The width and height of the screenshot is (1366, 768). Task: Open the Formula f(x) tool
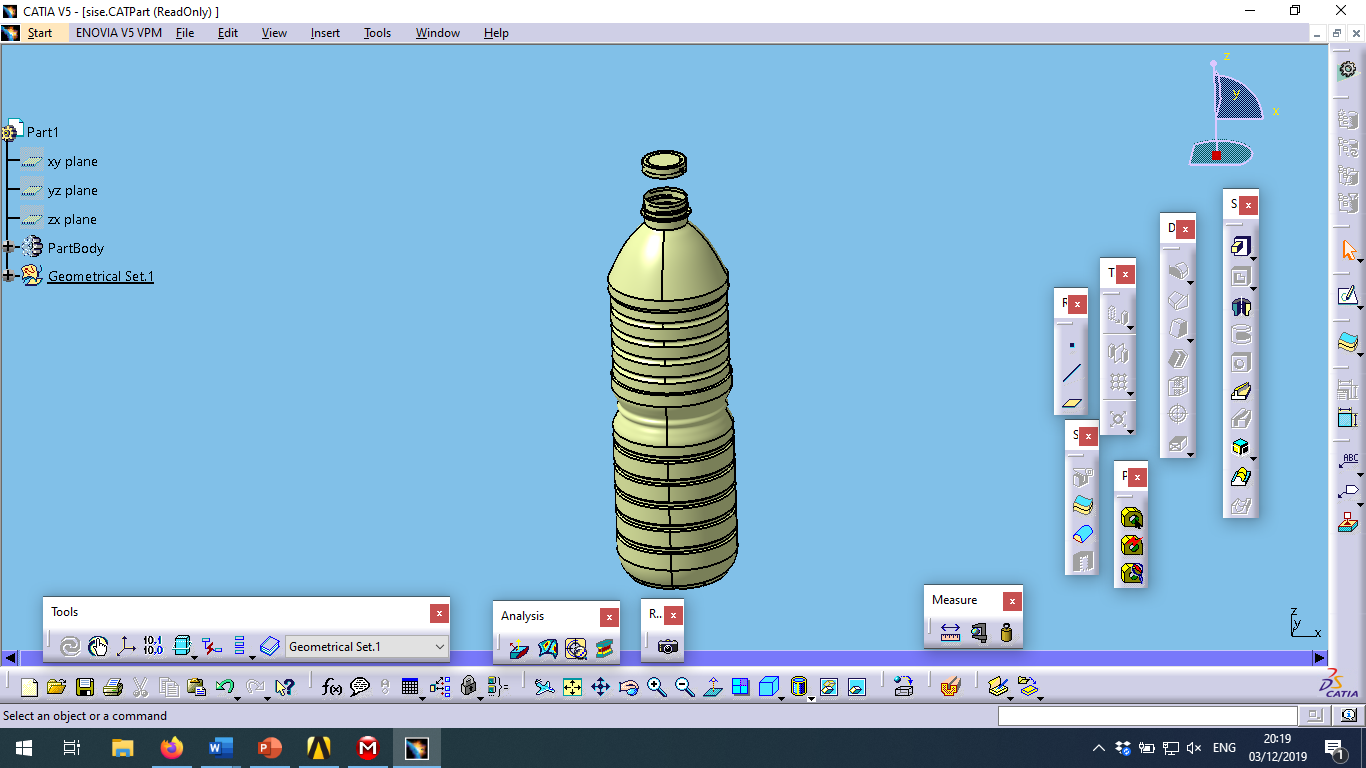click(x=332, y=687)
